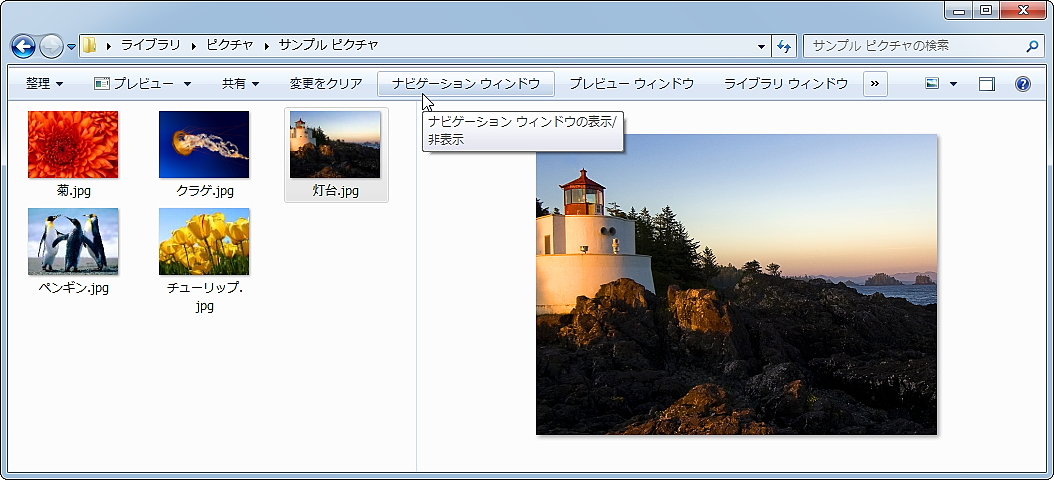The image size is (1054, 480).
Task: Toggle プレビュー ウィンドウ pane
Action: [x=631, y=84]
